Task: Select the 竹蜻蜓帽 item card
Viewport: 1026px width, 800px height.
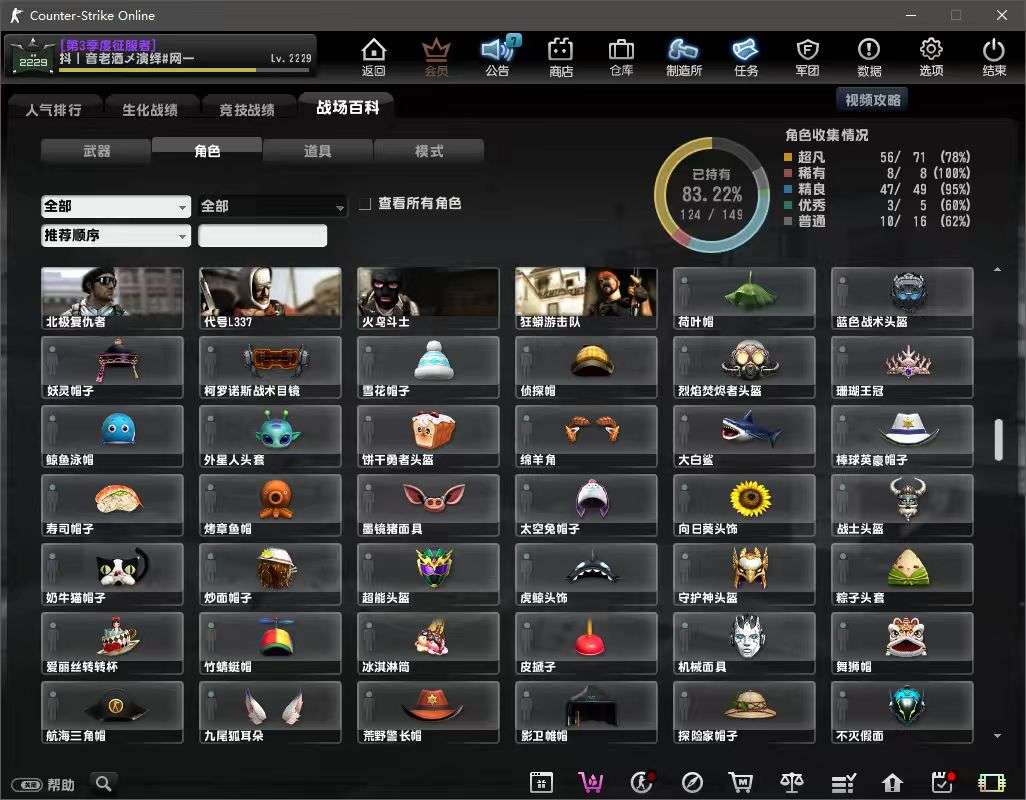Action: point(270,643)
